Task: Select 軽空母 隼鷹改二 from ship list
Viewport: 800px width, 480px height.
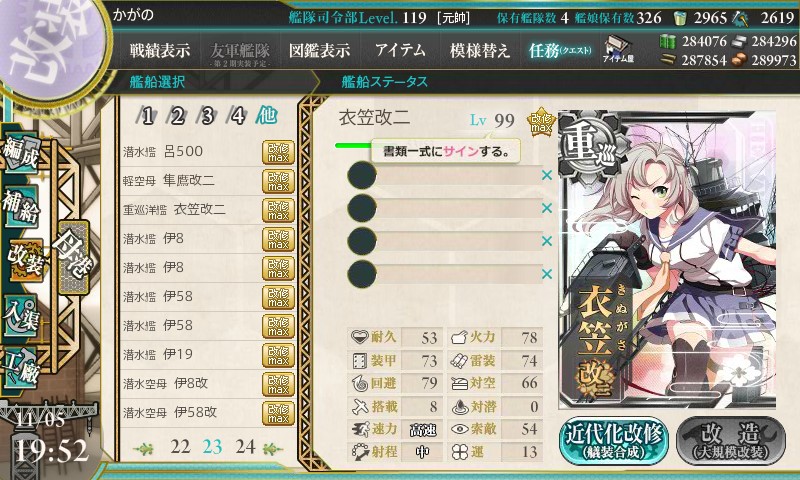Action: pos(208,181)
